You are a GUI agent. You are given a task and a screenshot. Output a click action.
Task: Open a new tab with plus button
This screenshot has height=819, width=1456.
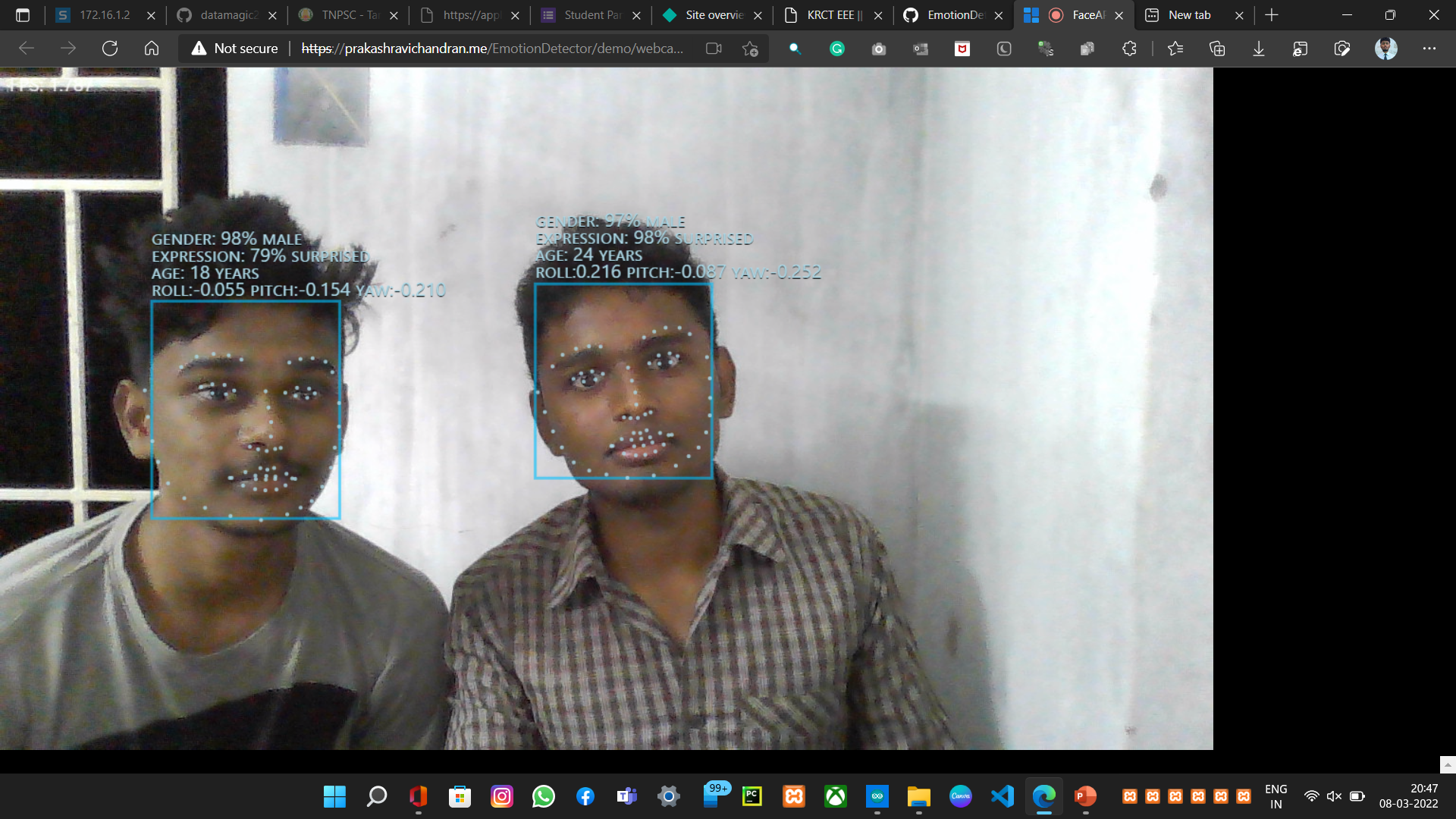pyautogui.click(x=1272, y=15)
